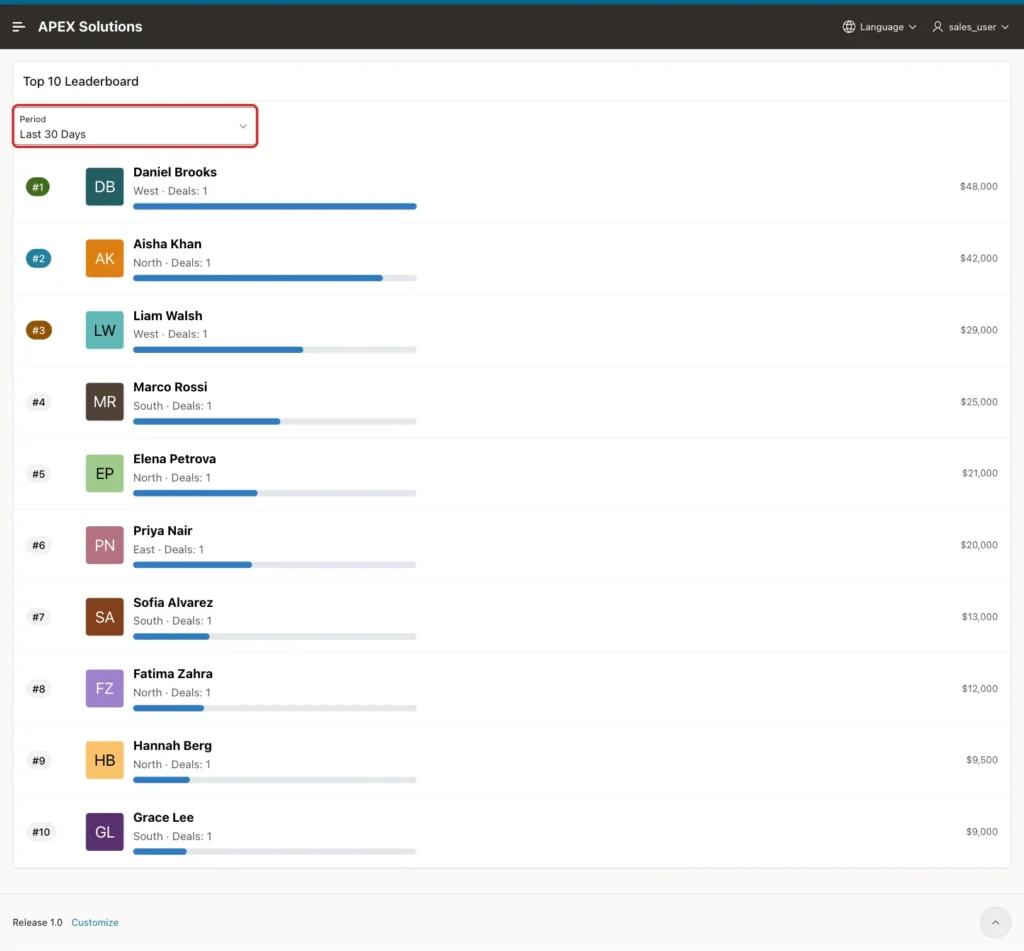Image resolution: width=1024 pixels, height=951 pixels.
Task: Click Fatima Zahra's FZ avatar
Action: click(x=104, y=688)
